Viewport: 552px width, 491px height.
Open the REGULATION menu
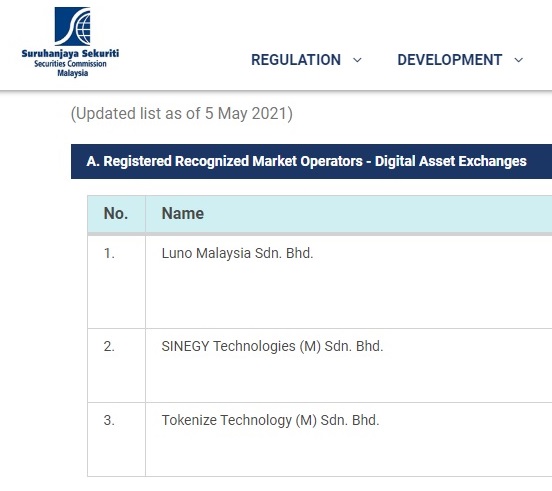pyautogui.click(x=296, y=60)
